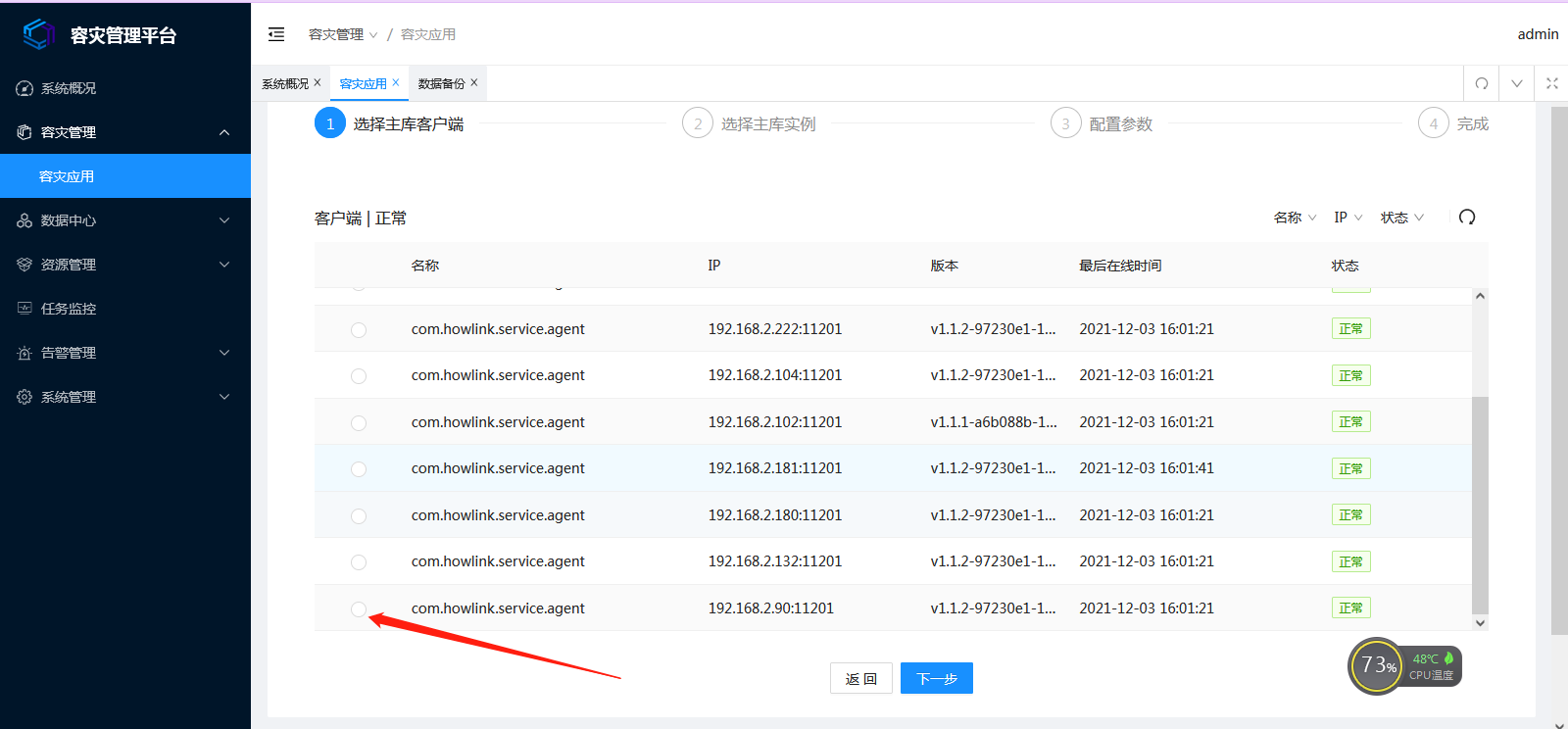
Task: Click the 下一步 button
Action: tap(937, 678)
